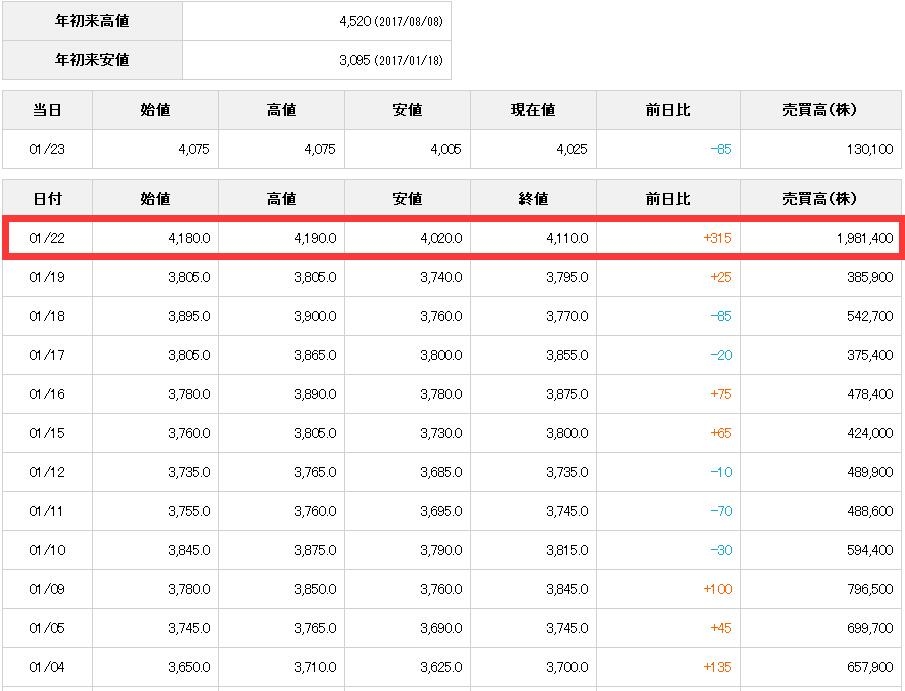
Task: Click the 当日 column header
Action: tap(47, 110)
